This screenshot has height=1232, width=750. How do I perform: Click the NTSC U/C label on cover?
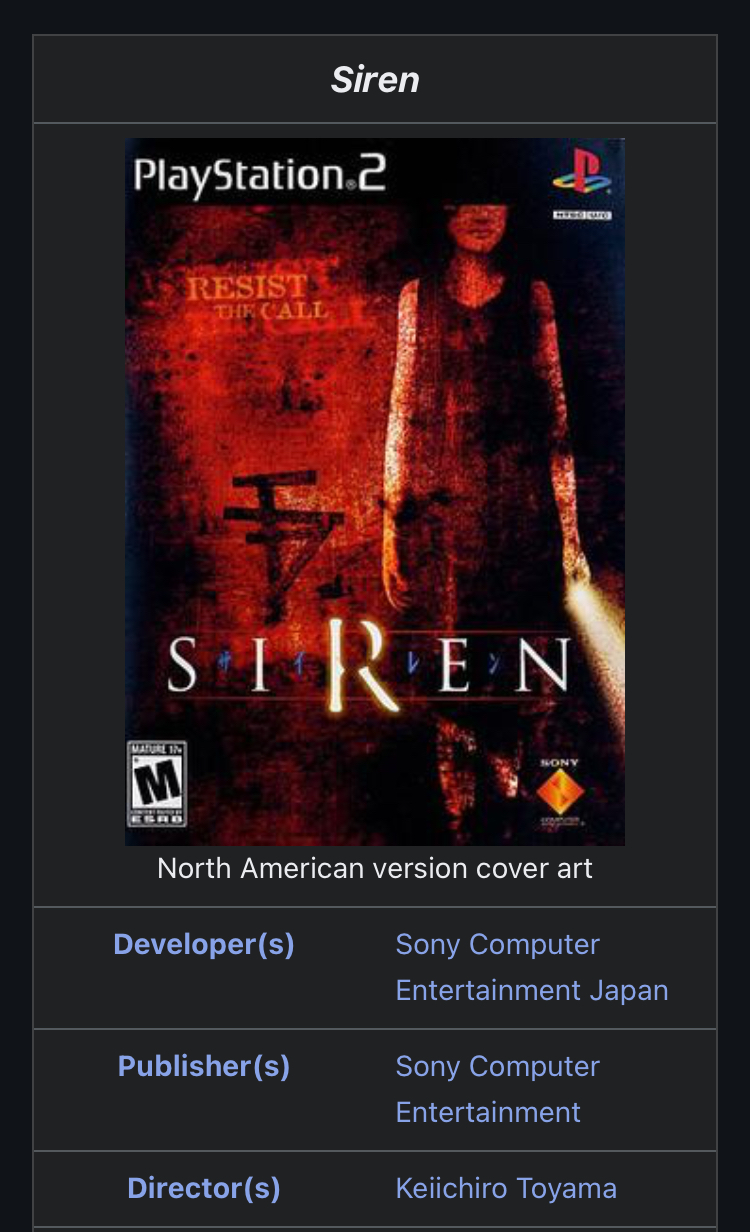coord(582,215)
